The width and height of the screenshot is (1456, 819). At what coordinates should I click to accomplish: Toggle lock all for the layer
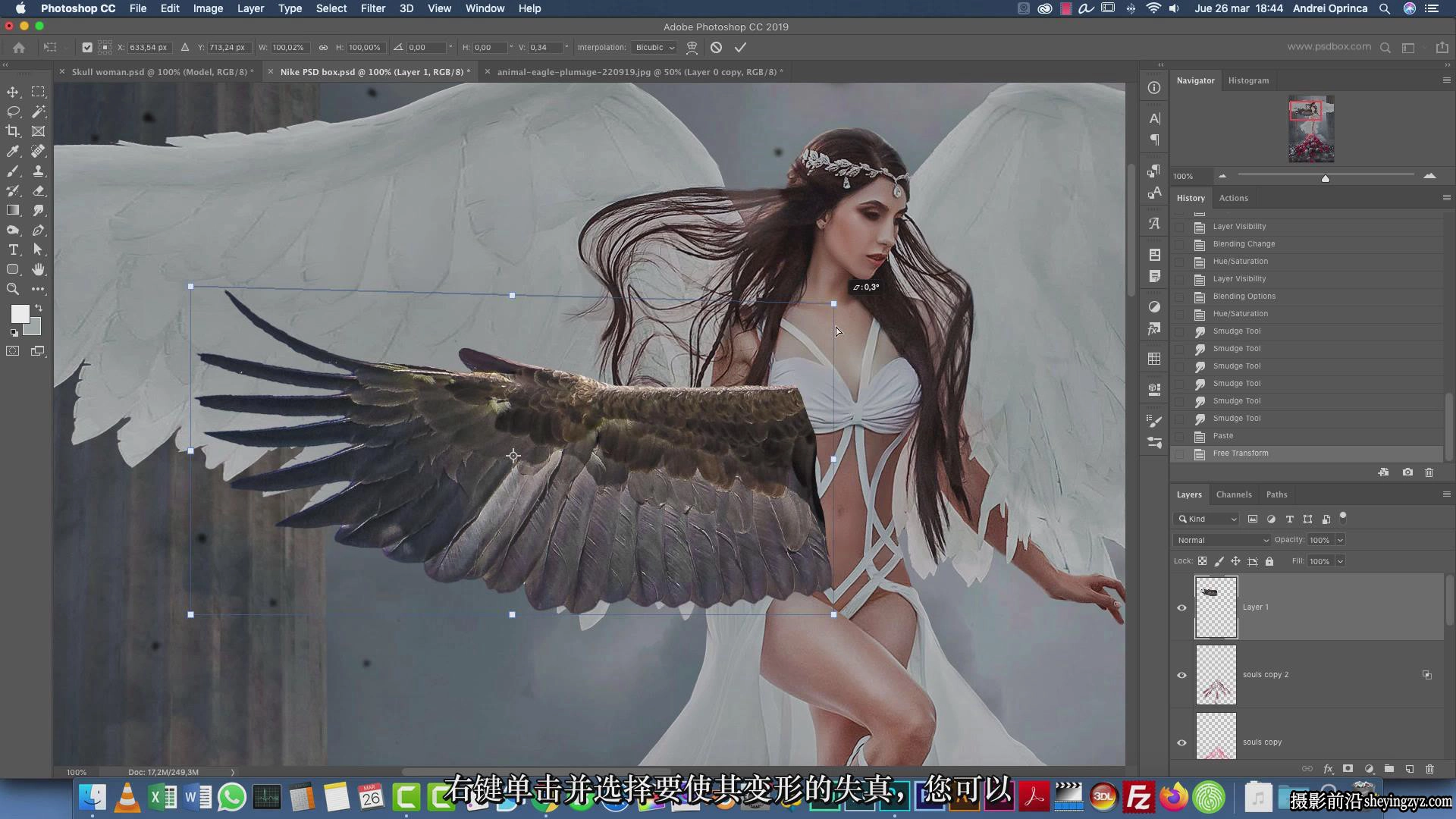1269,561
